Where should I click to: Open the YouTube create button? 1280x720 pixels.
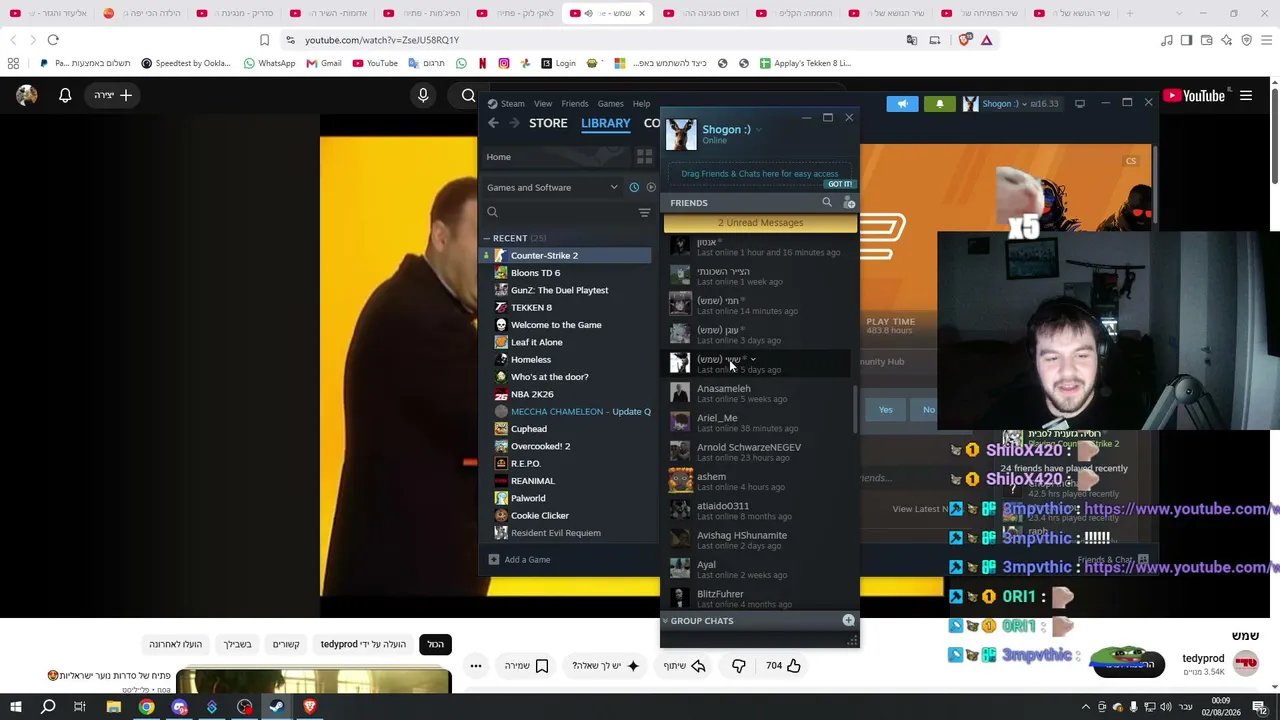point(114,95)
